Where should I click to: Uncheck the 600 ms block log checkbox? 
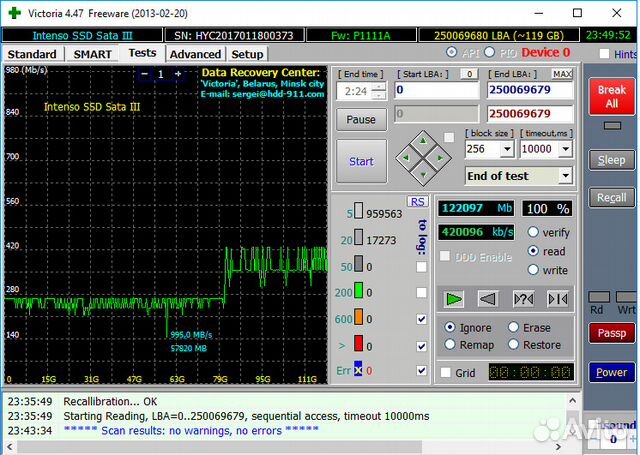pos(421,319)
